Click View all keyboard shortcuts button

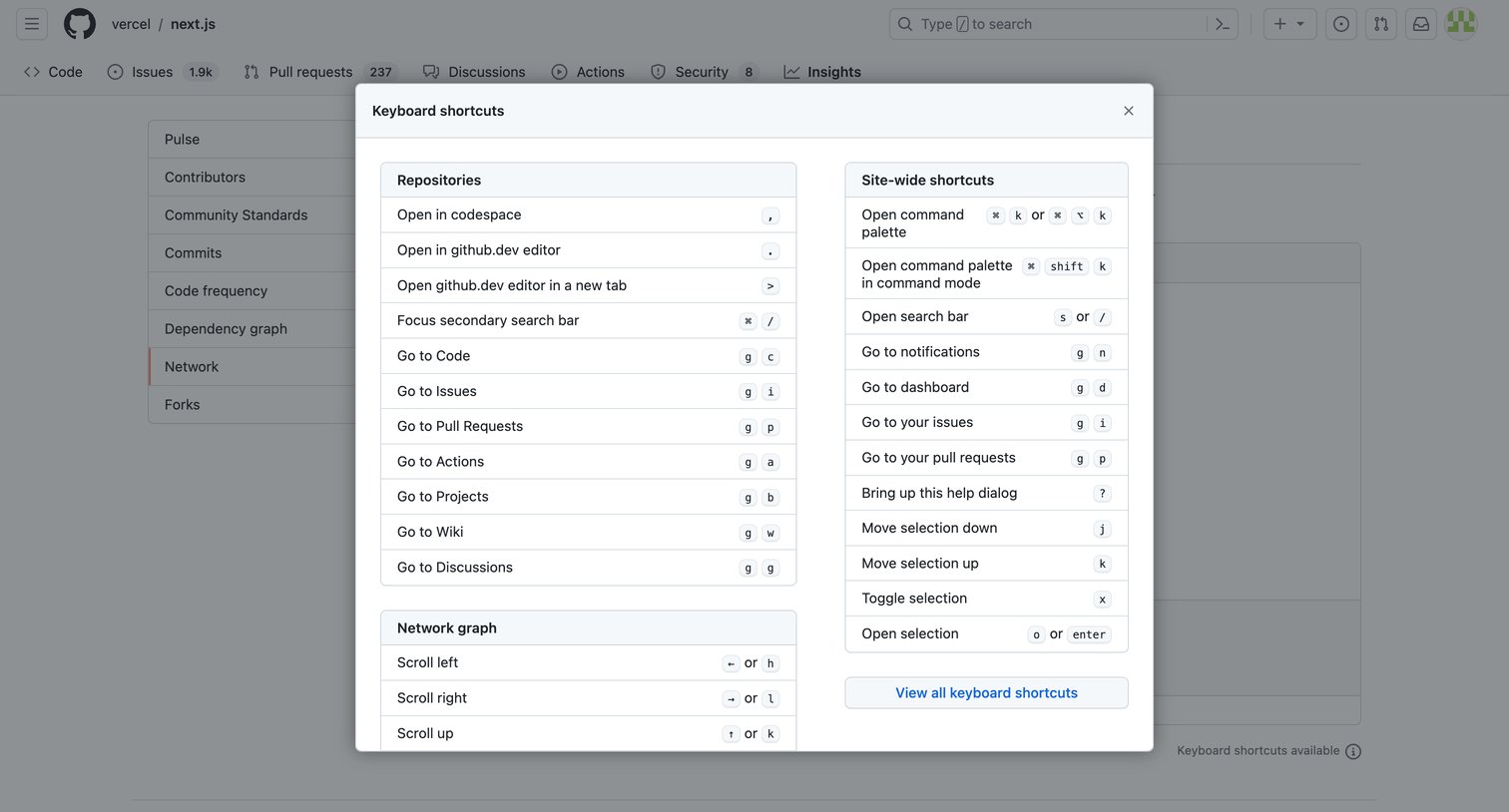click(x=986, y=693)
